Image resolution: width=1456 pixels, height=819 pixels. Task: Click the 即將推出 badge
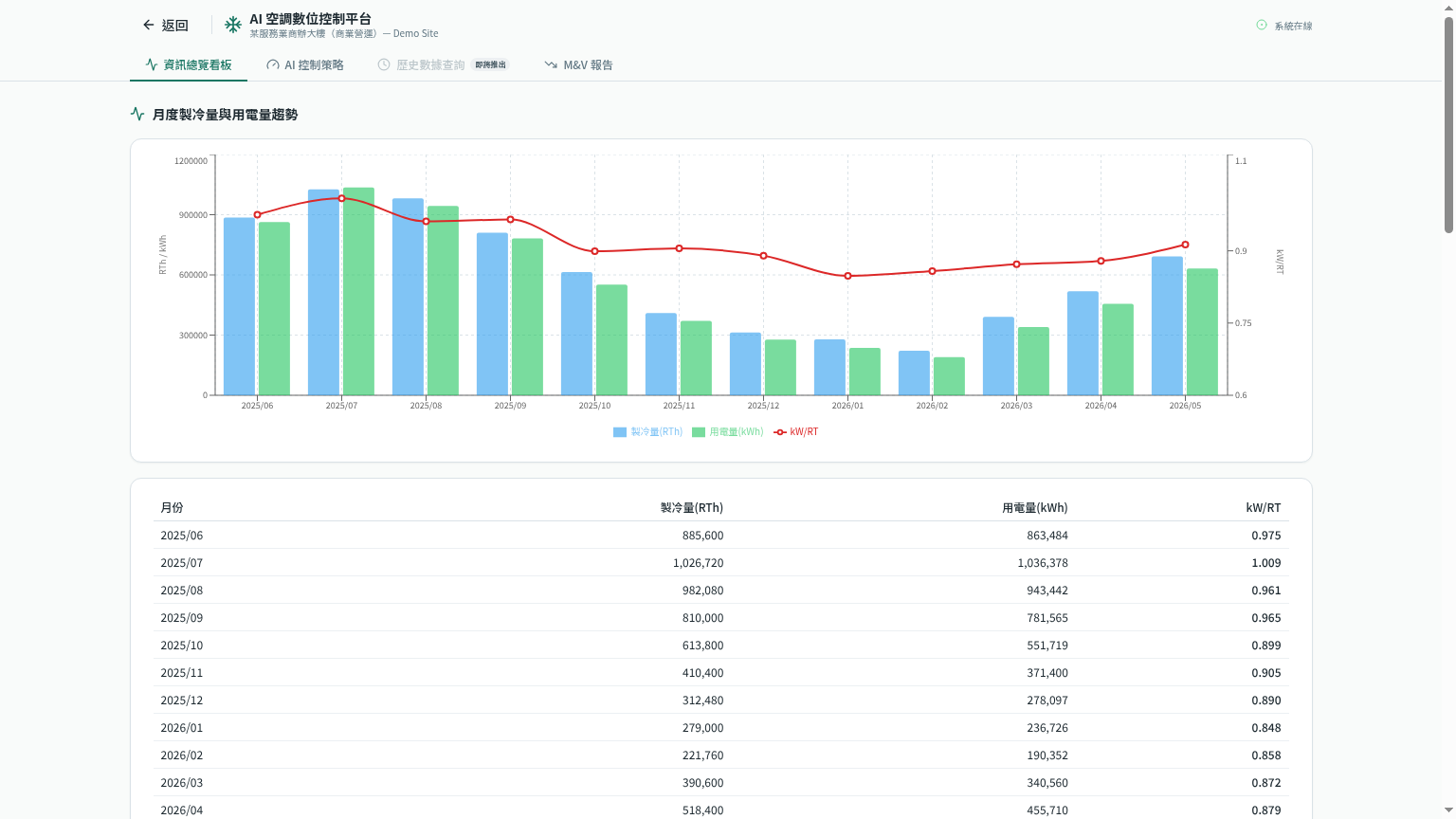tap(491, 65)
